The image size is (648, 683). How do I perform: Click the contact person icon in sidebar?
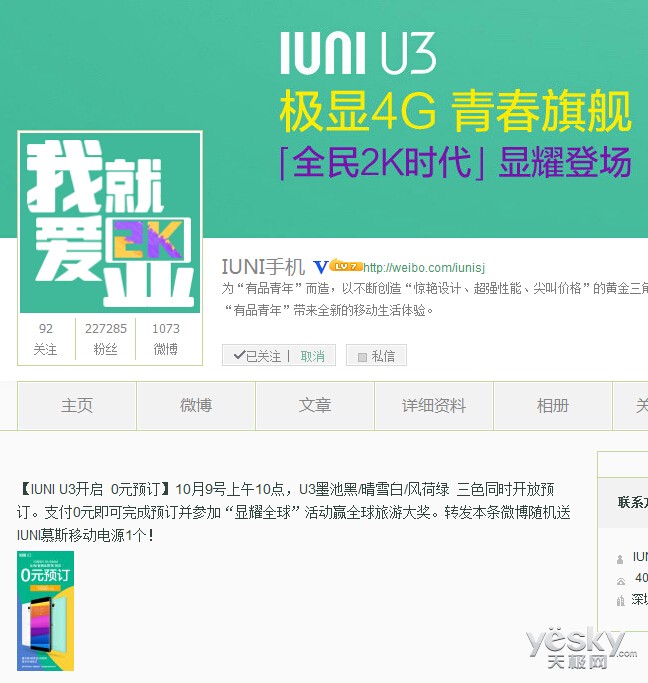pyautogui.click(x=620, y=560)
